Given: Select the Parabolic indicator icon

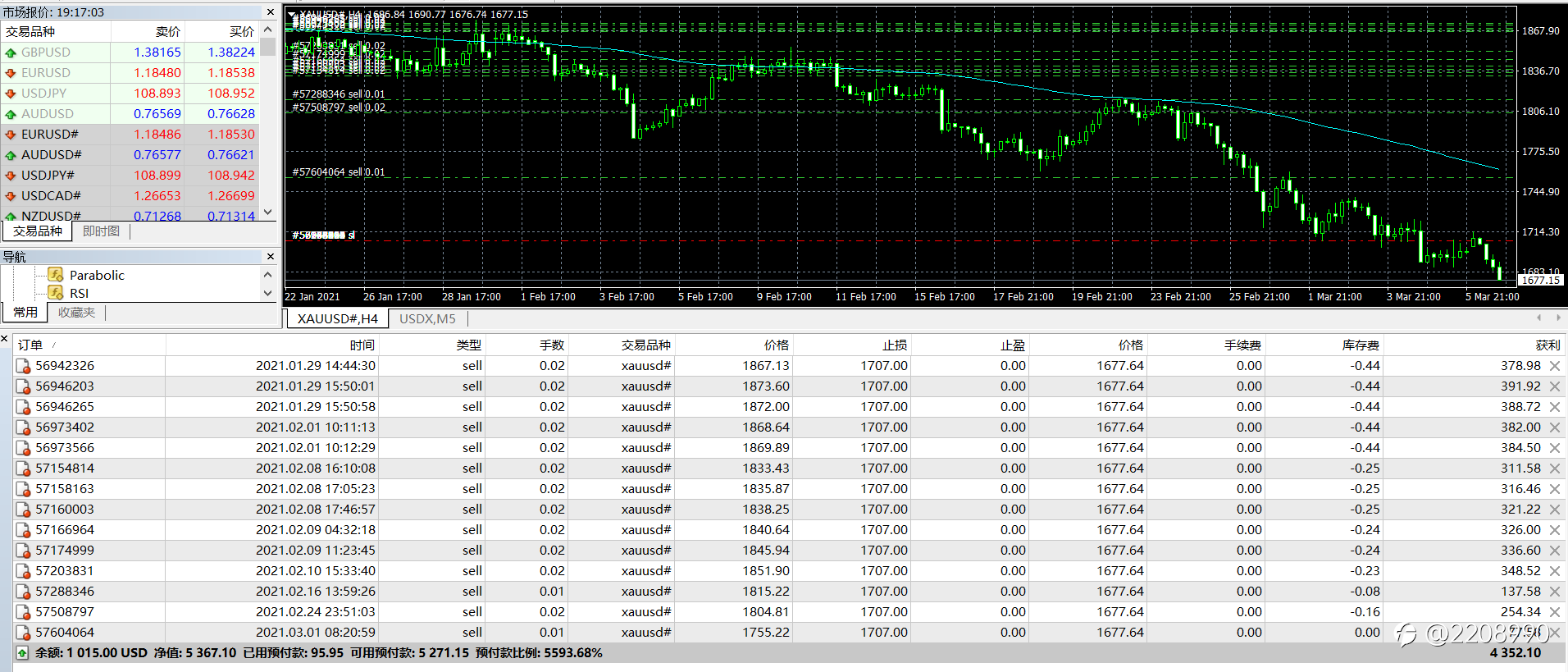Looking at the screenshot, I should 56,275.
